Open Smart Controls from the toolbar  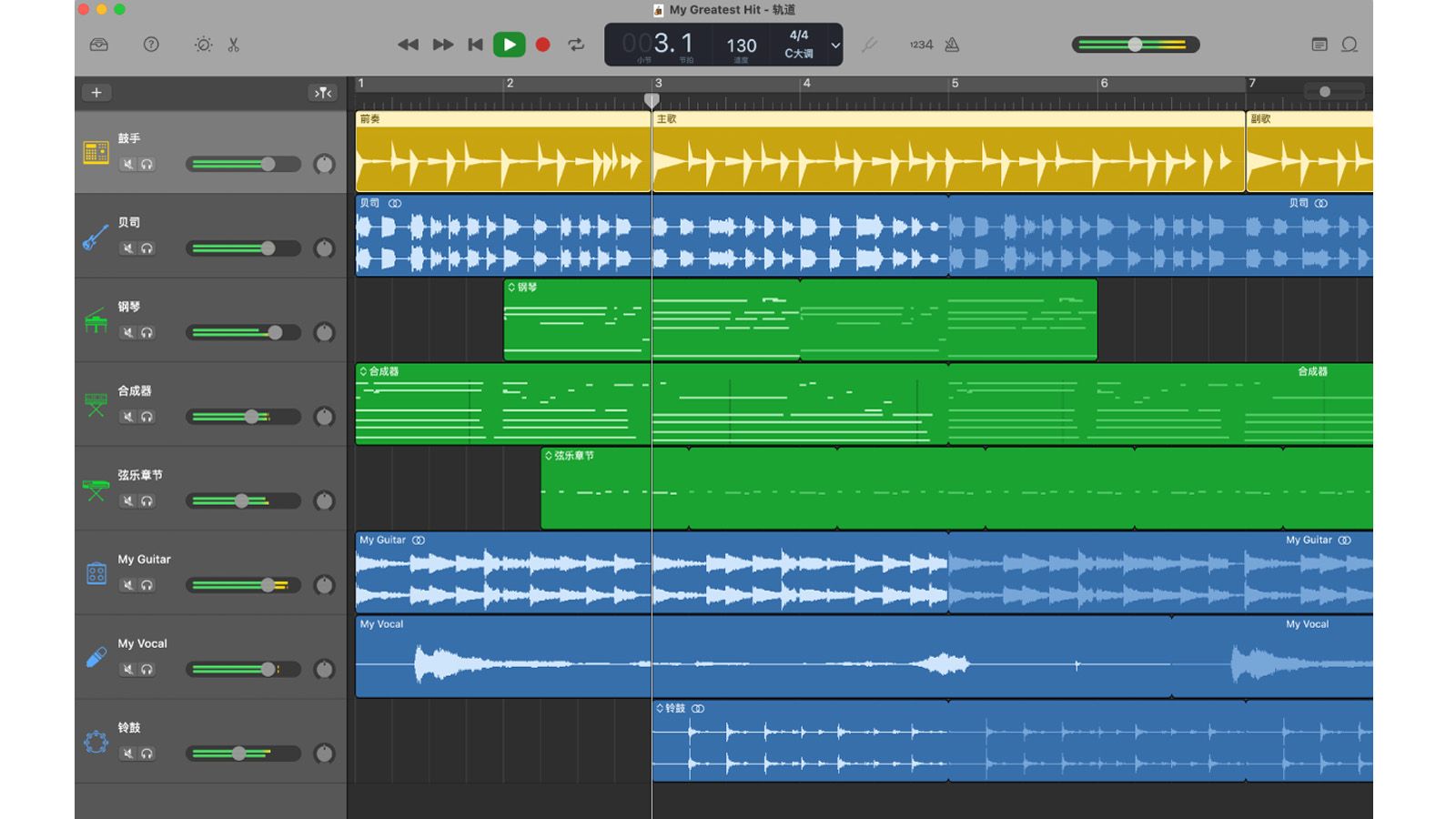click(203, 45)
